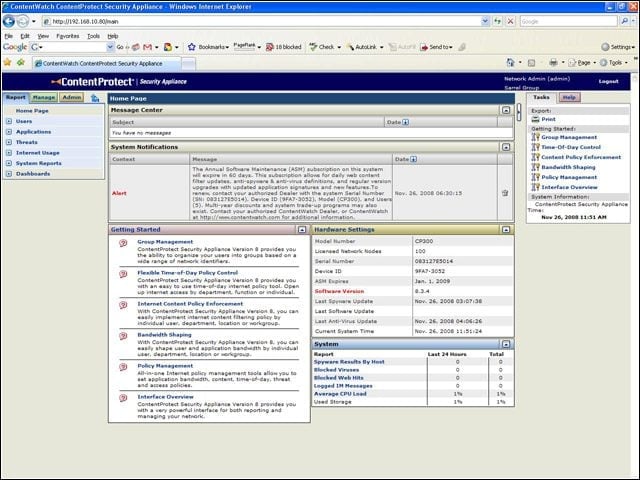Open Spyware Results By Host report

[349, 362]
